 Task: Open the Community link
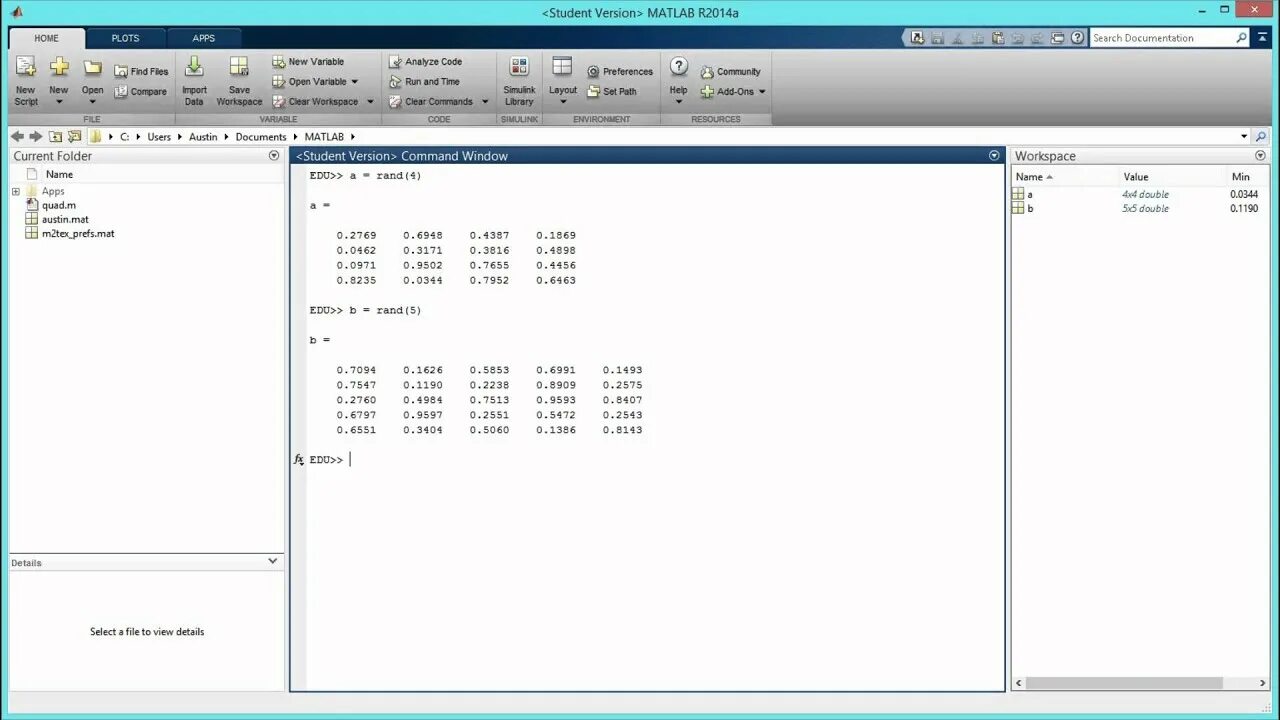click(731, 72)
